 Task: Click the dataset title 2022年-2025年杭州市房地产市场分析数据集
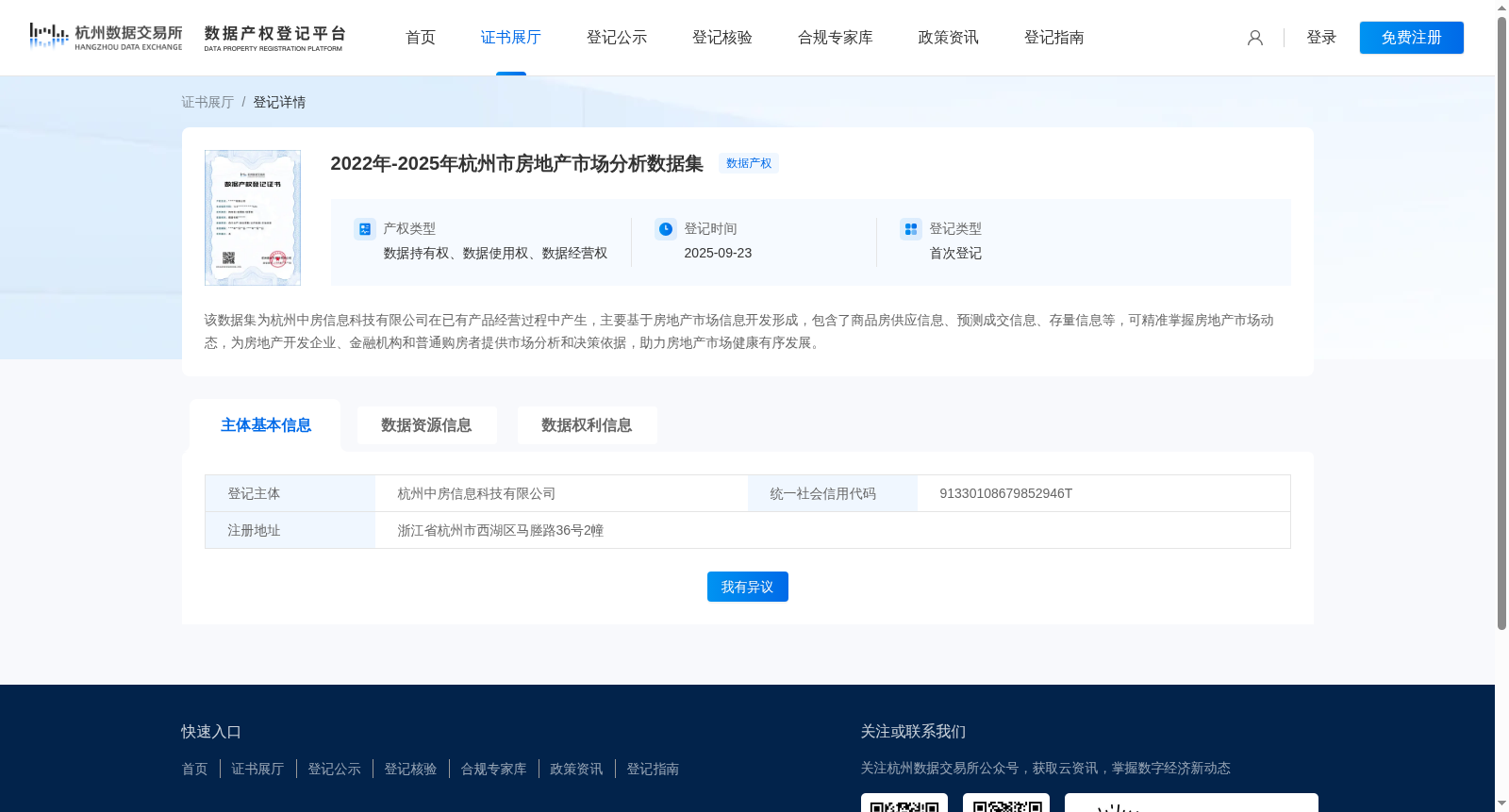(x=517, y=163)
